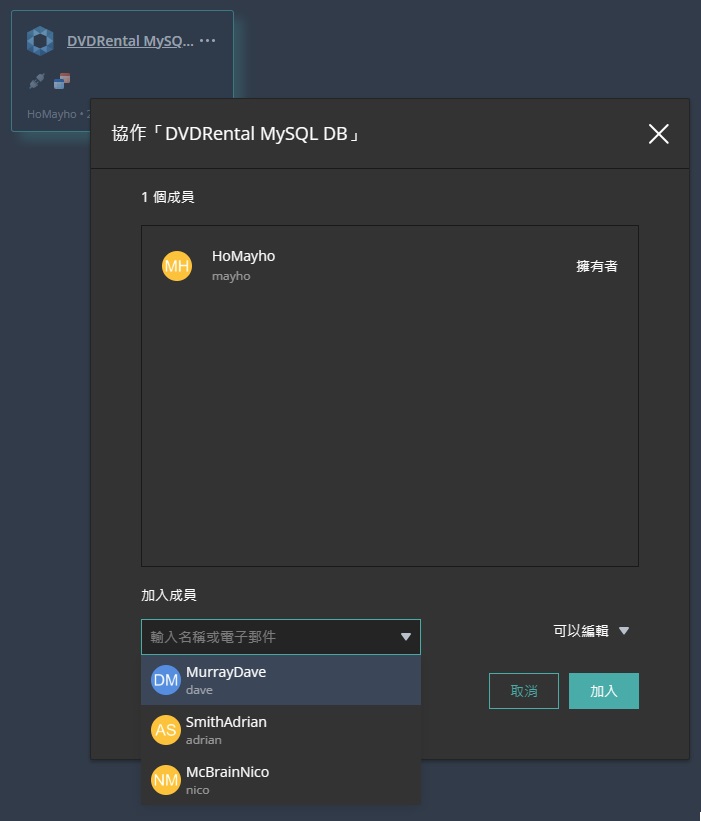Click the AS avatar for SmithAdrian
701x821 pixels.
pyautogui.click(x=166, y=730)
